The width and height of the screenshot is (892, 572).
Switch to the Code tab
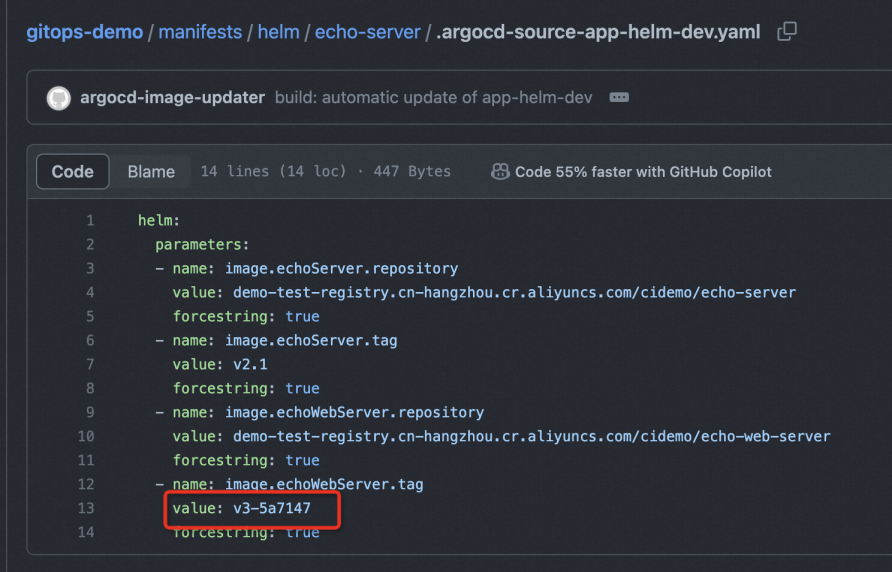(72, 171)
